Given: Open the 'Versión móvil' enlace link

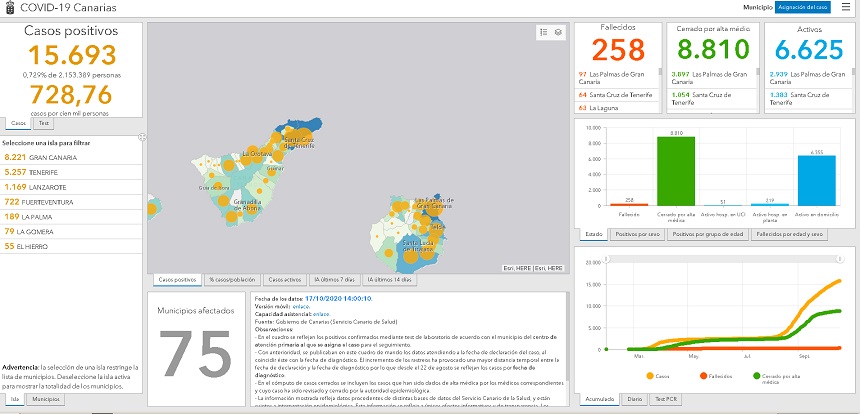Looking at the screenshot, I should point(300,306).
